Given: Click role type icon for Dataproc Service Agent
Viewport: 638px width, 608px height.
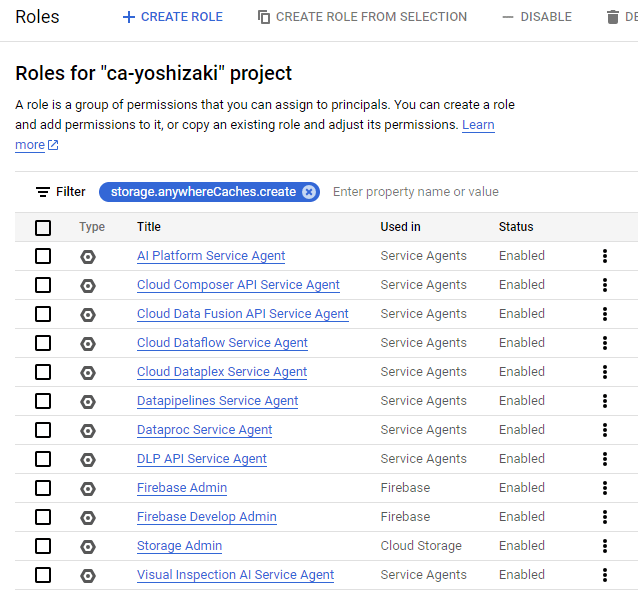Looking at the screenshot, I should tap(88, 431).
